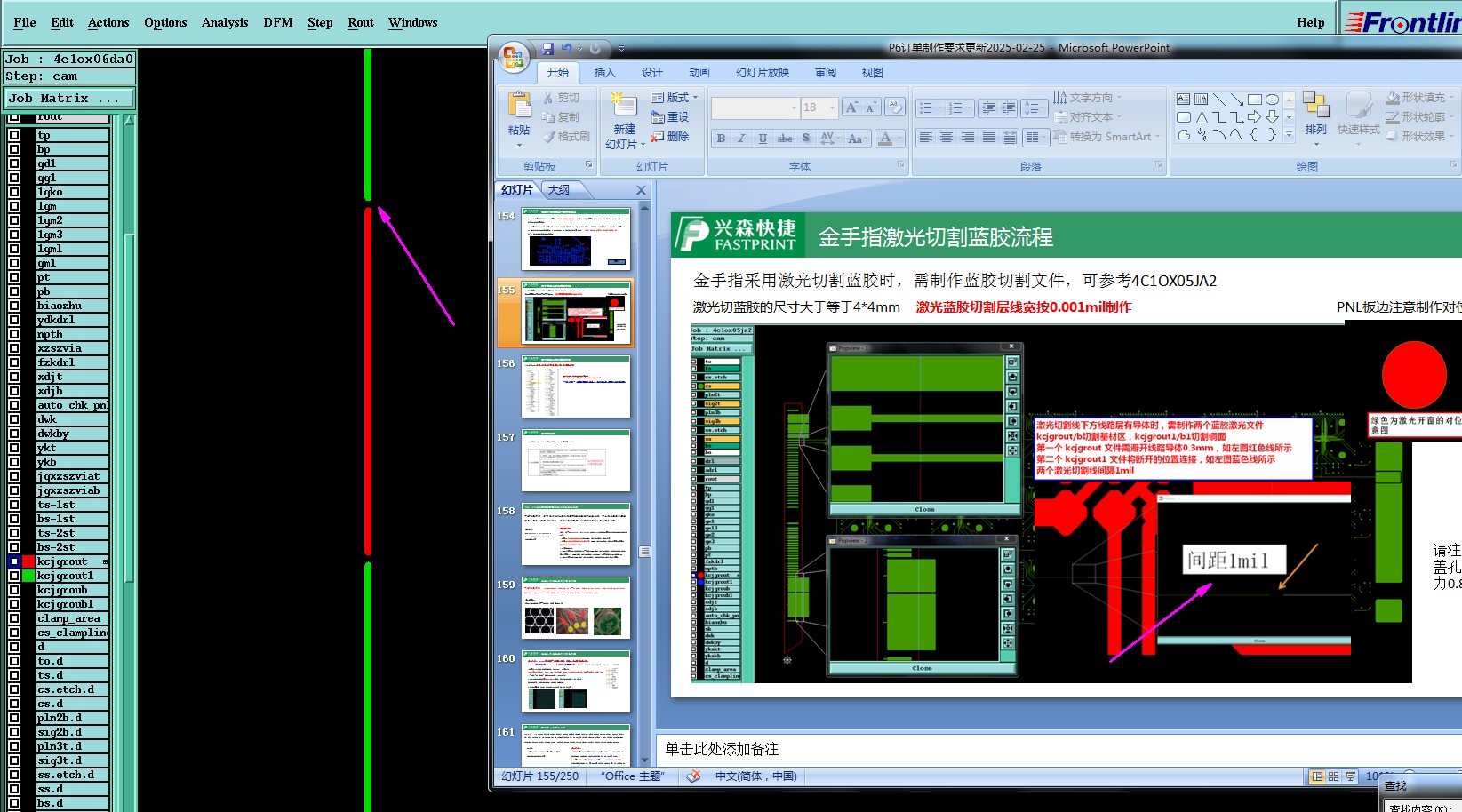Toggle Italic formatting
The height and width of the screenshot is (812, 1462).
tap(741, 138)
